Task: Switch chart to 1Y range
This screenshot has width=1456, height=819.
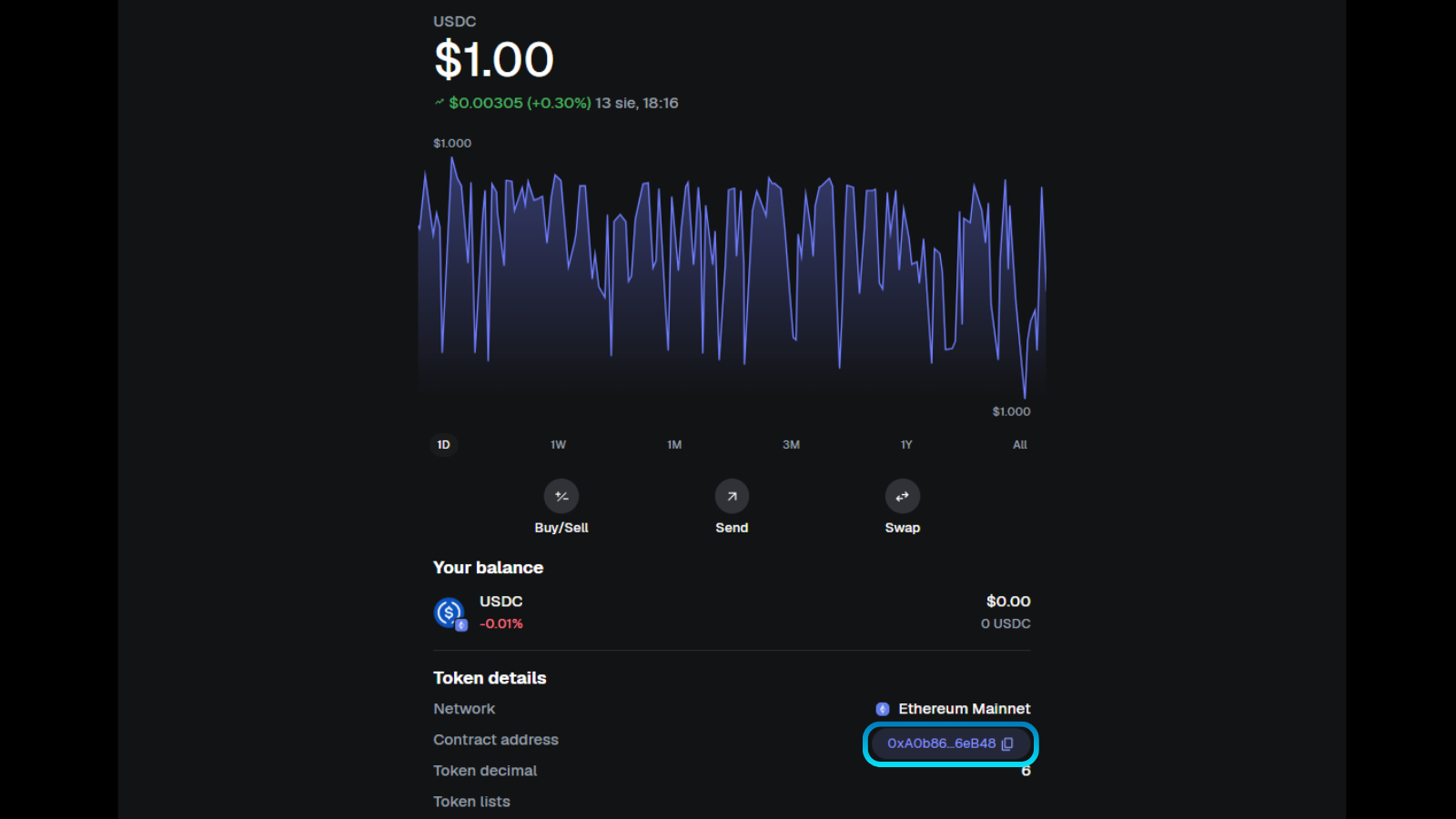Action: (906, 445)
